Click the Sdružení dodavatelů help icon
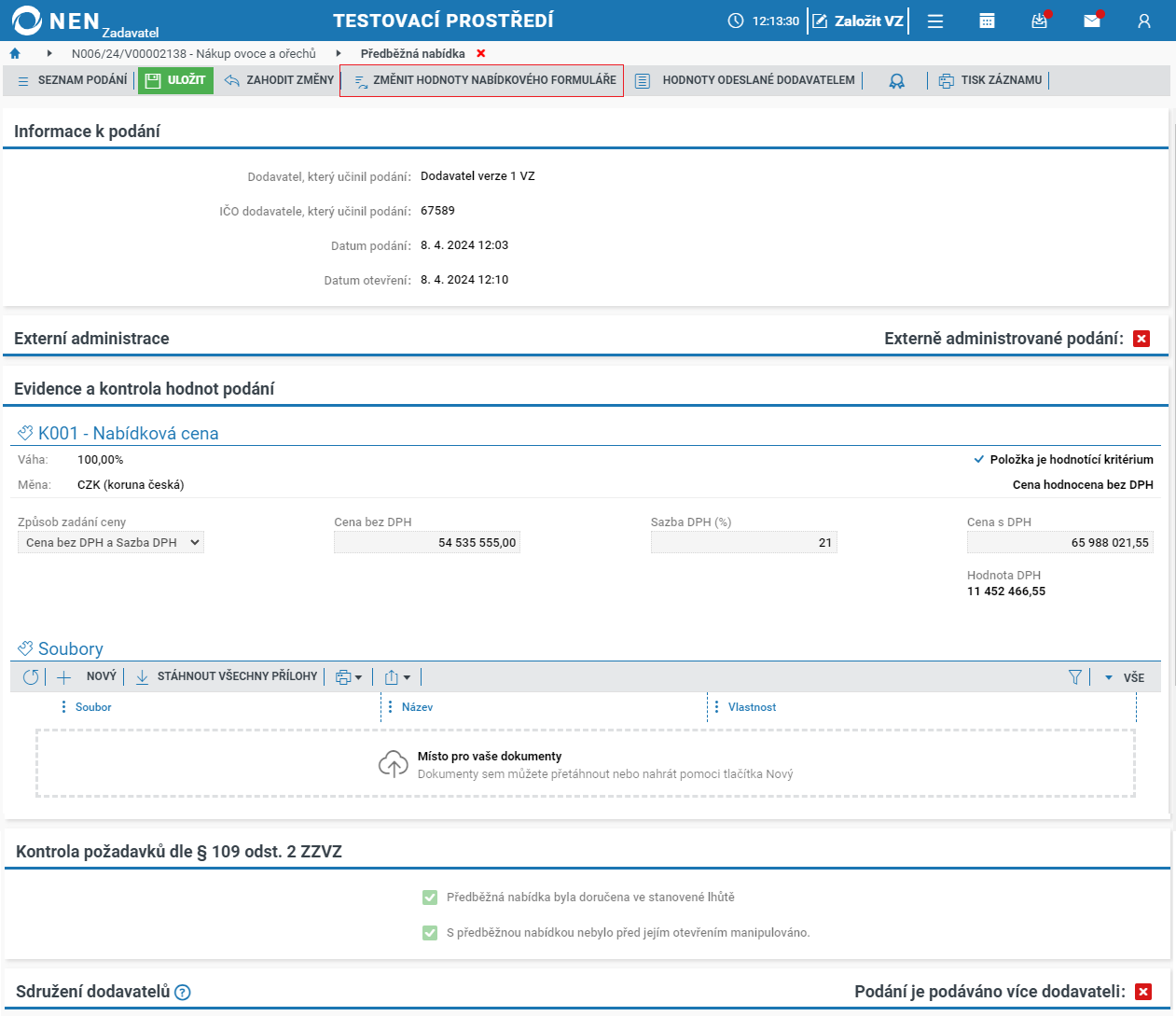Image resolution: width=1176 pixels, height=1016 pixels. pos(183,993)
